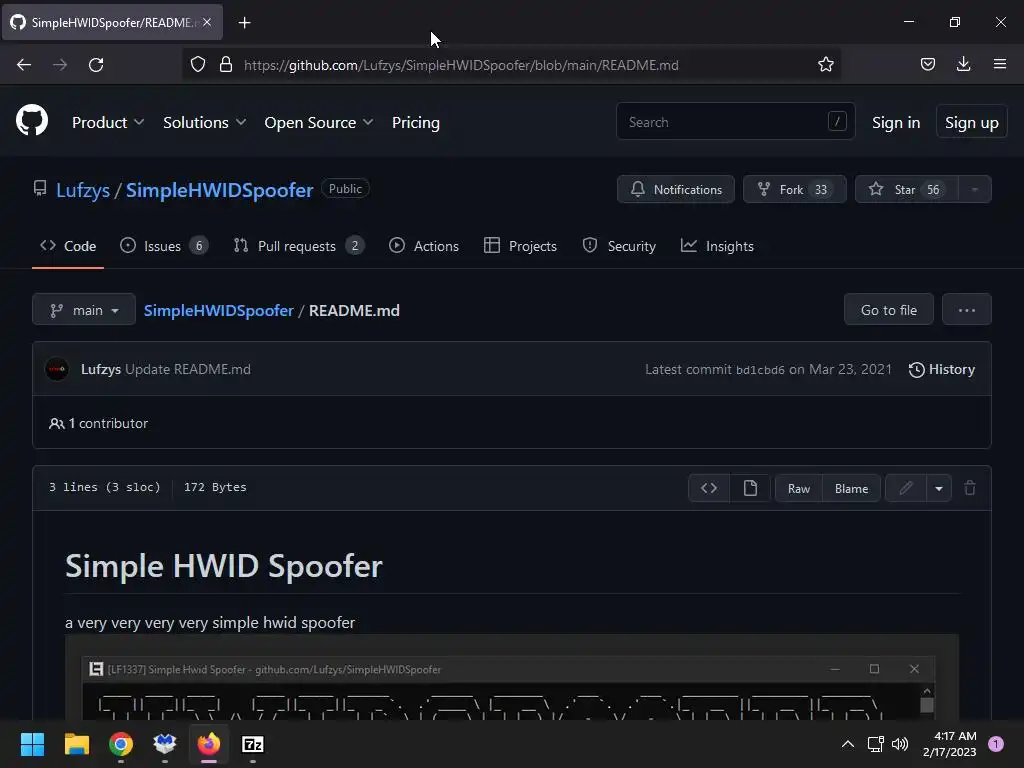This screenshot has height=768, width=1024.
Task: Switch to the Actions tab
Action: [x=424, y=246]
